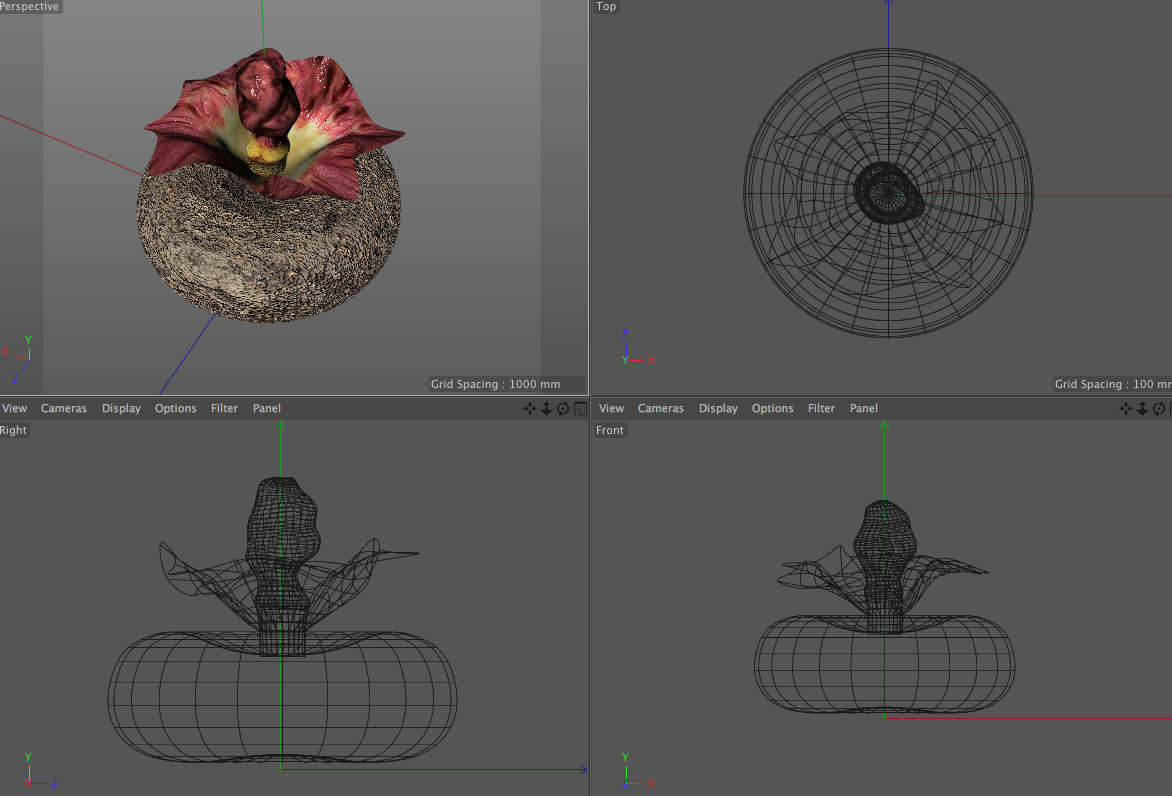
Task: Open the Filter menu in the Right viewport
Action: pos(224,408)
